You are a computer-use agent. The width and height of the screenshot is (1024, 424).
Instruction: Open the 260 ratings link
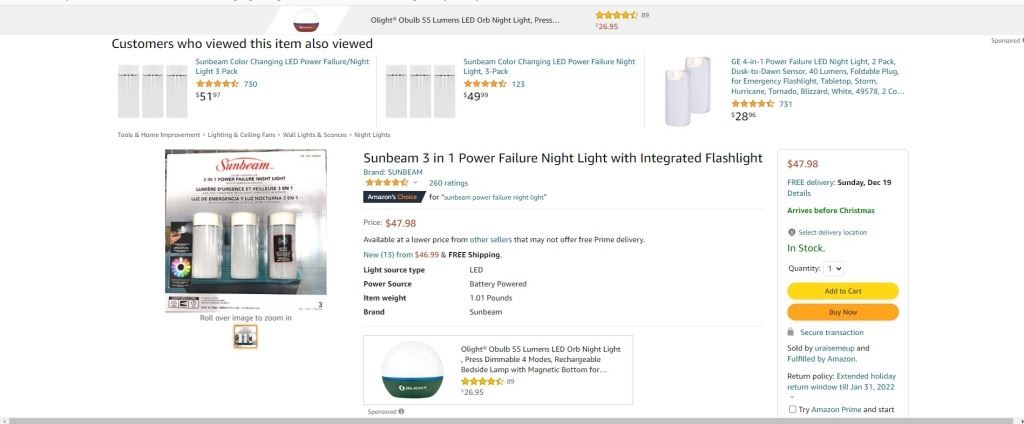click(448, 183)
